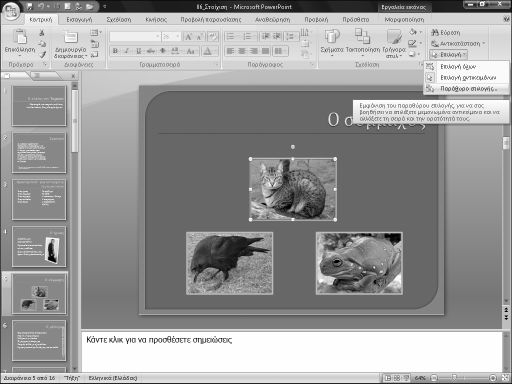The image size is (512, 384).
Task: Click the Quick Styles (Γρήγορα στυλ) icon
Action: click(394, 37)
